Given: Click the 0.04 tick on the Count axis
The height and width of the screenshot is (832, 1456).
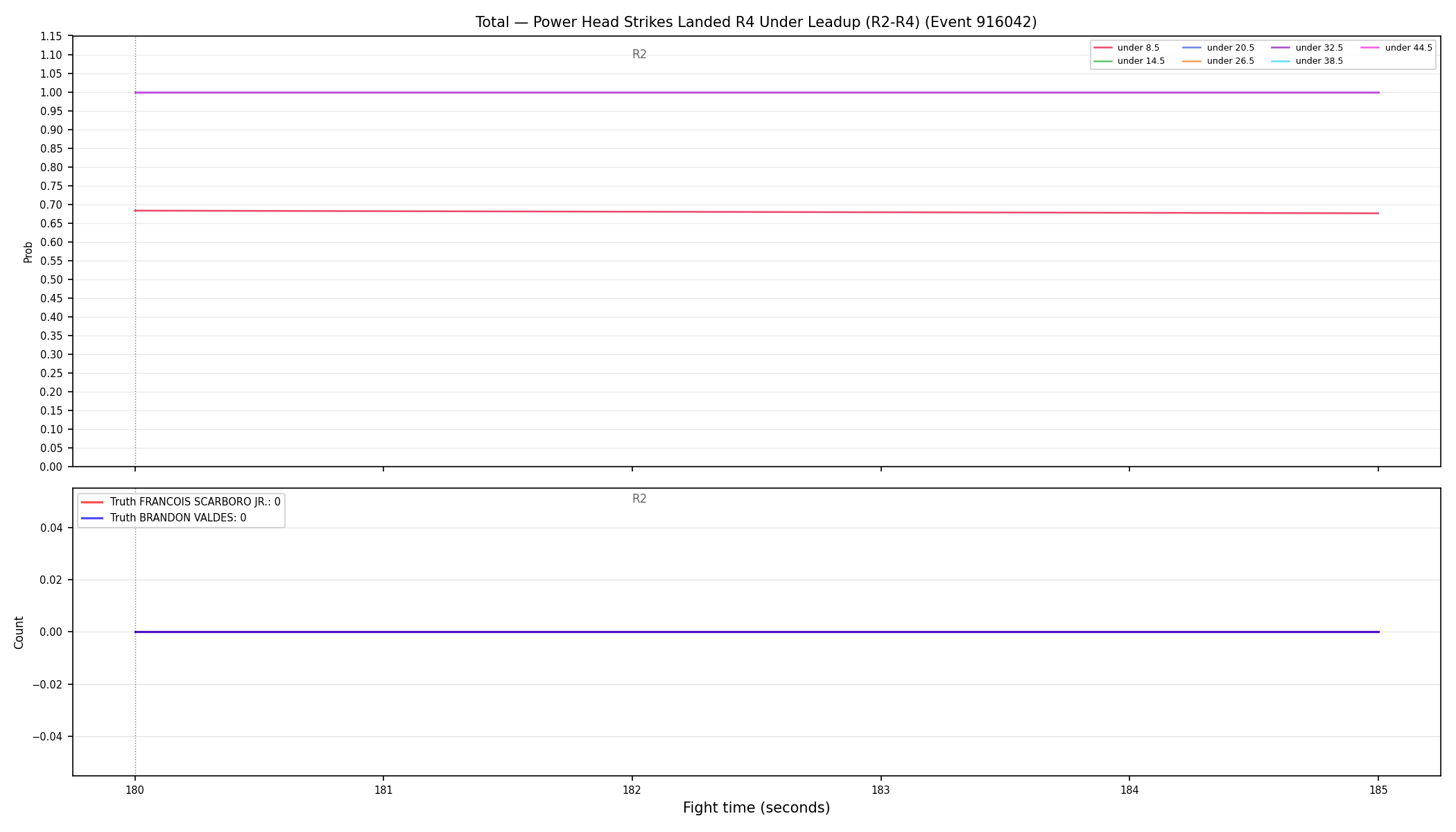Looking at the screenshot, I should [51, 528].
